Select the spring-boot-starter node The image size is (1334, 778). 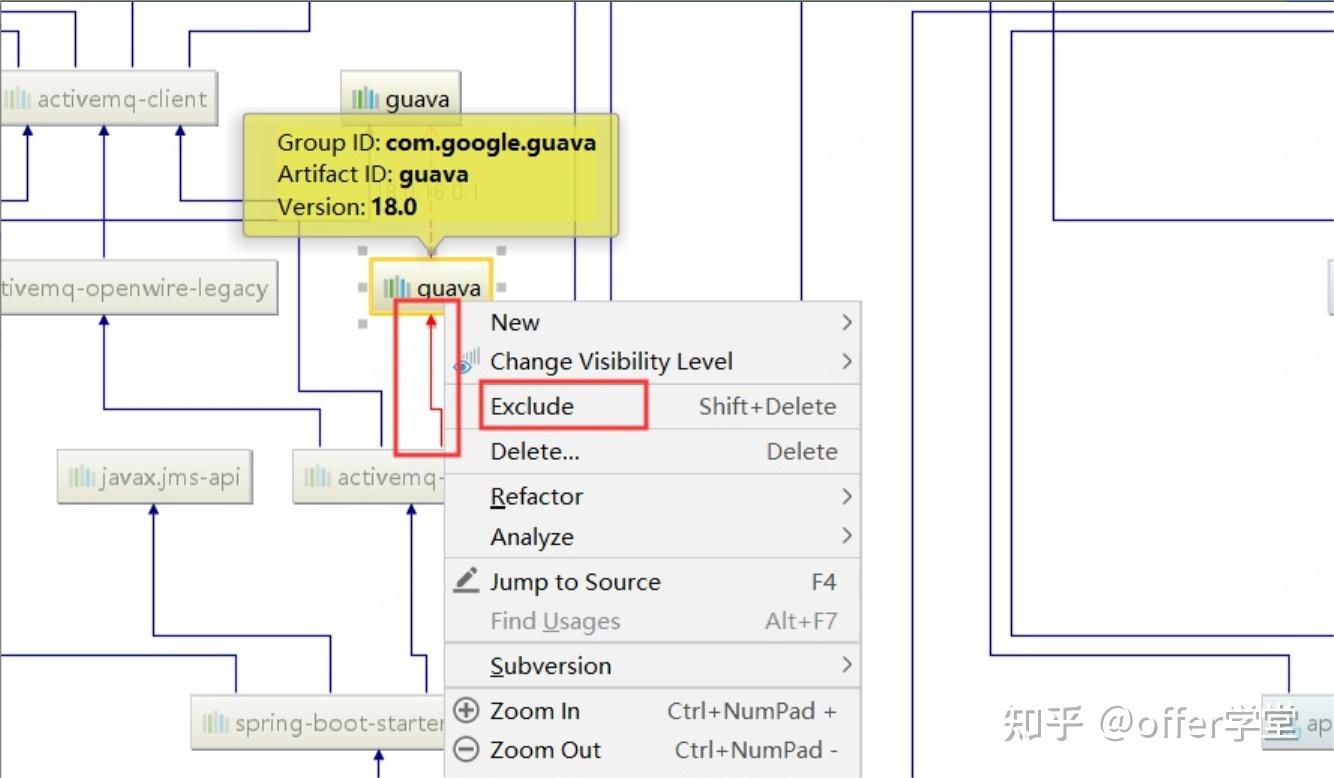(320, 722)
